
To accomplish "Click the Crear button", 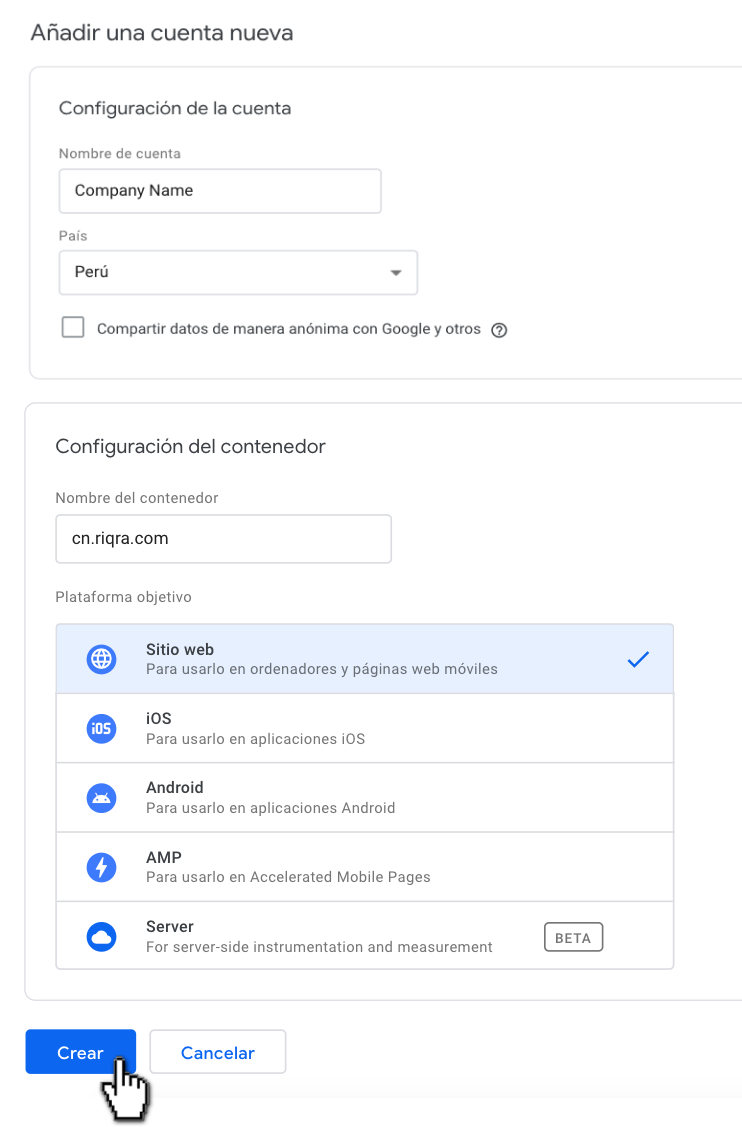I will pos(81,1052).
